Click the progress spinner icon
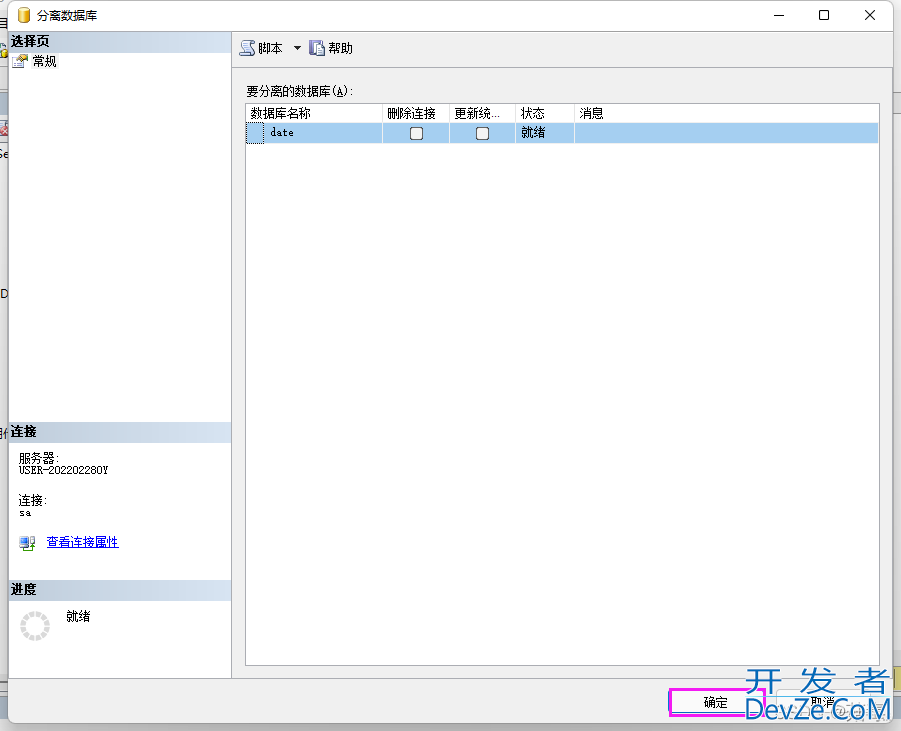 [x=35, y=626]
